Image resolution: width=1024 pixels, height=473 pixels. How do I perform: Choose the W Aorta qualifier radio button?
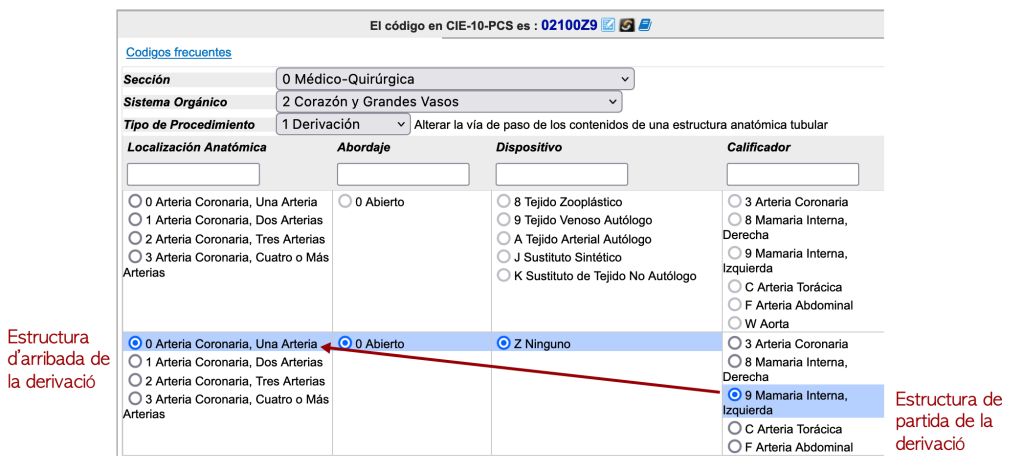[x=736, y=324]
